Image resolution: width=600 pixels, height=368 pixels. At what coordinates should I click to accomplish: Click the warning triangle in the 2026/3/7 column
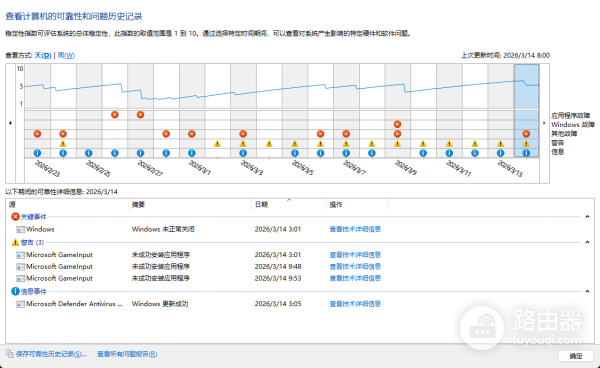(346, 144)
